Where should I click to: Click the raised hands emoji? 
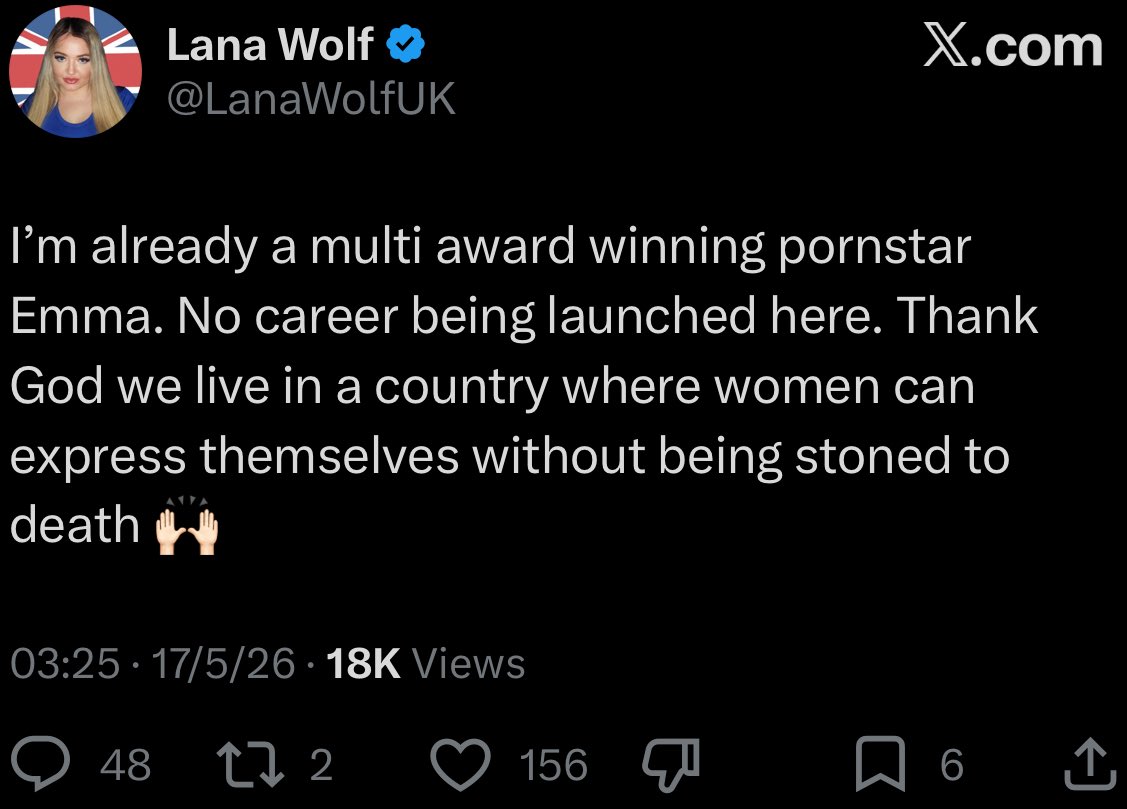point(187,525)
